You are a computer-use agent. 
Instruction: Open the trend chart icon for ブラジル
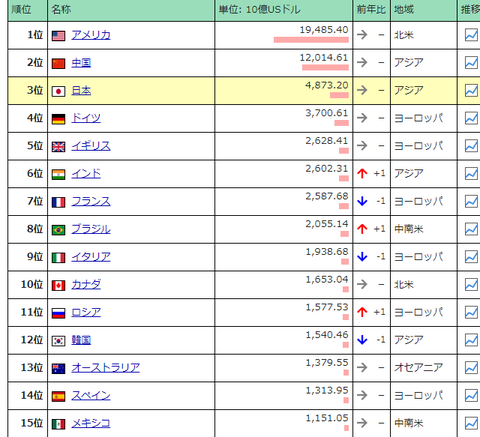click(471, 229)
